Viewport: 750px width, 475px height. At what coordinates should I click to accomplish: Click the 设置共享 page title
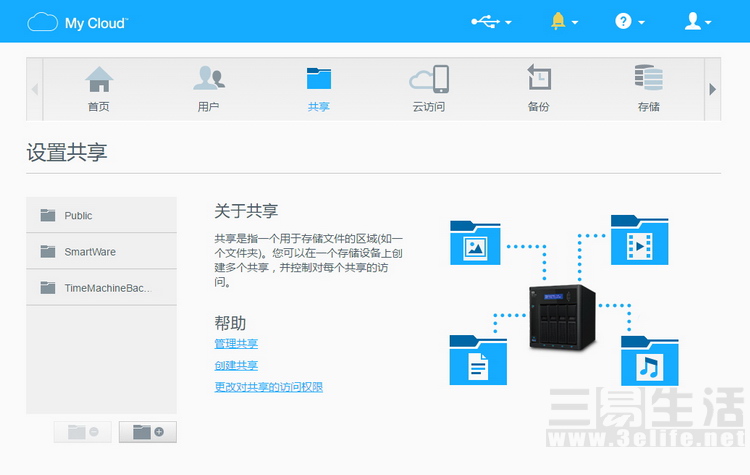66,153
